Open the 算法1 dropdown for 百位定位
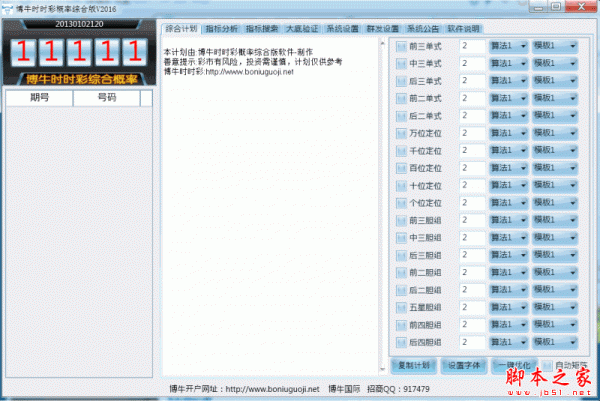 [x=509, y=168]
